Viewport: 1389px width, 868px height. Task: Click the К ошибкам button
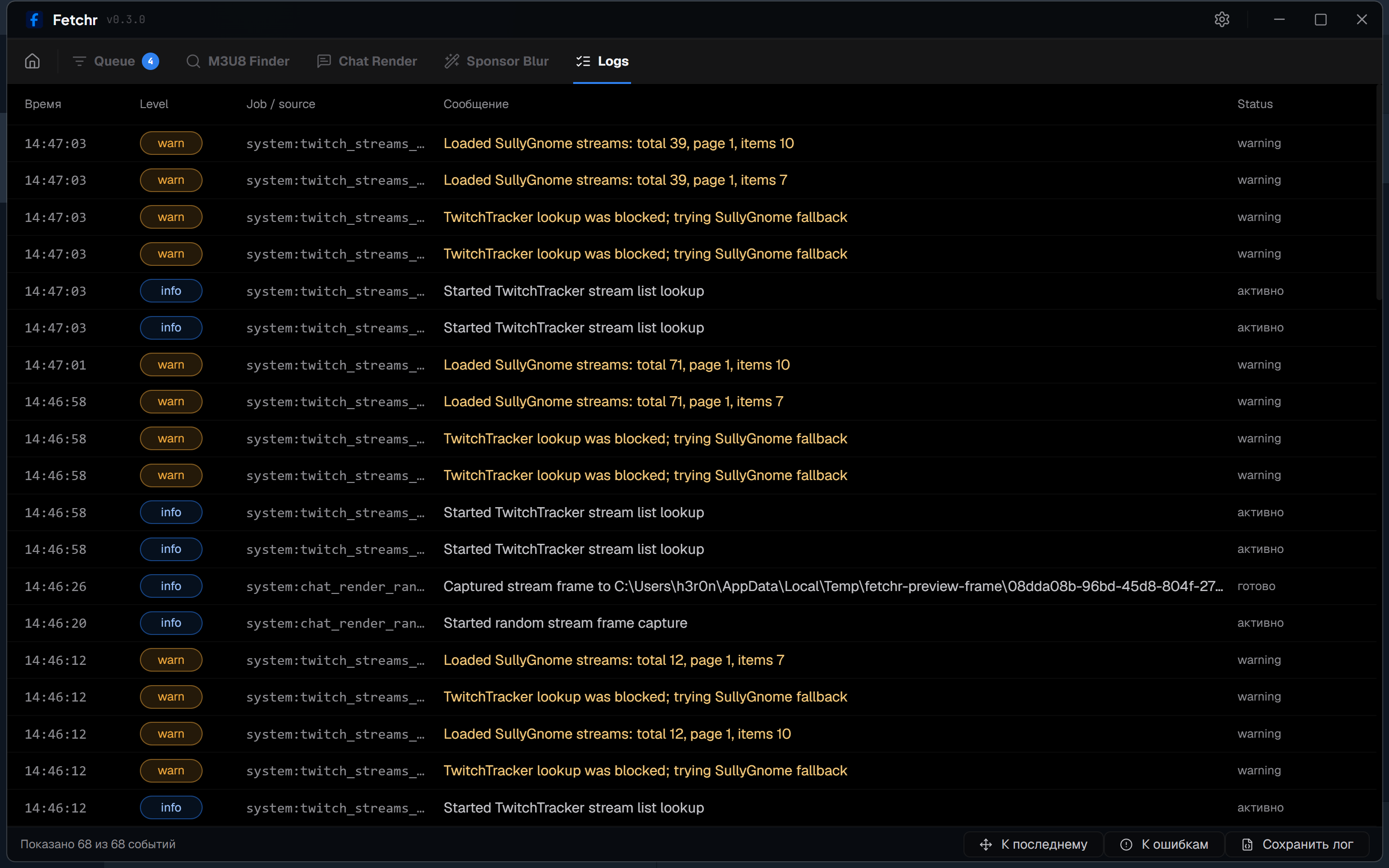click(x=1164, y=844)
